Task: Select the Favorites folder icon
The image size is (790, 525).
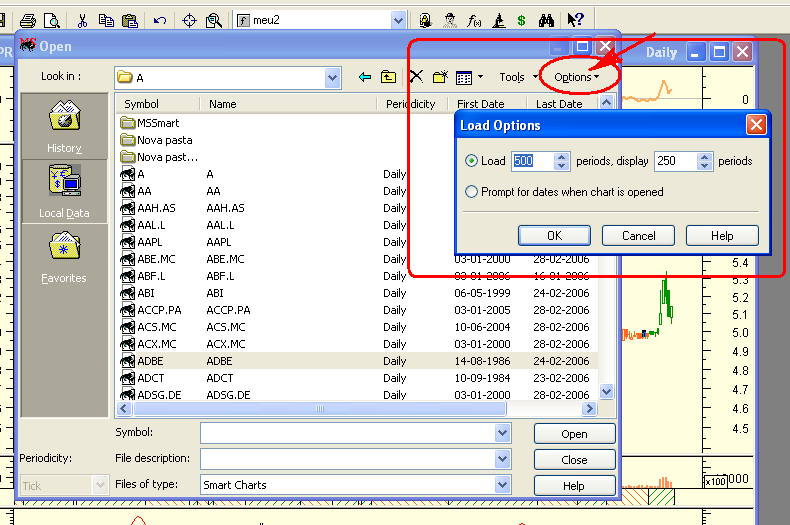Action: click(x=64, y=245)
